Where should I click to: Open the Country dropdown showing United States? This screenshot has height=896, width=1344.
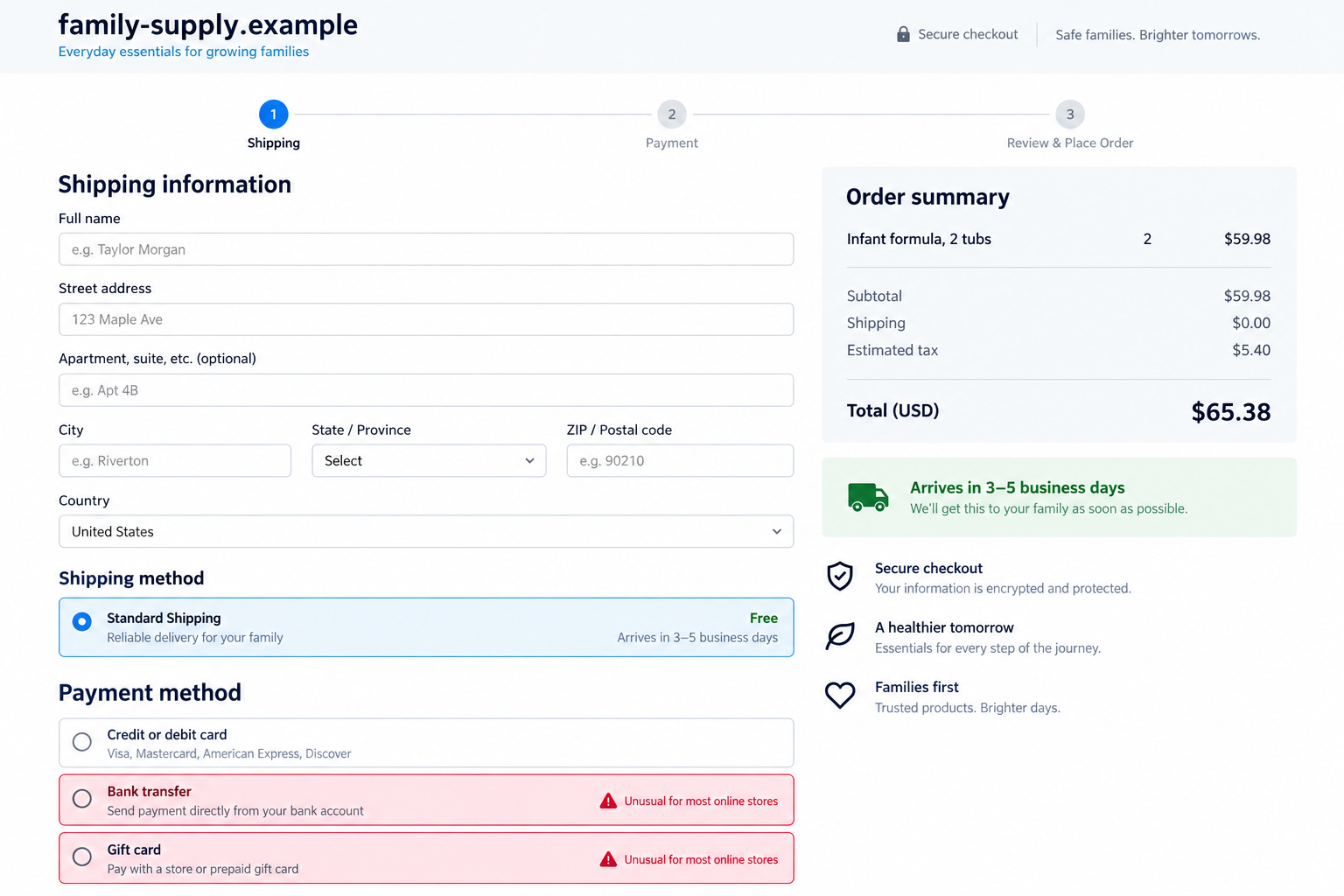pos(426,532)
